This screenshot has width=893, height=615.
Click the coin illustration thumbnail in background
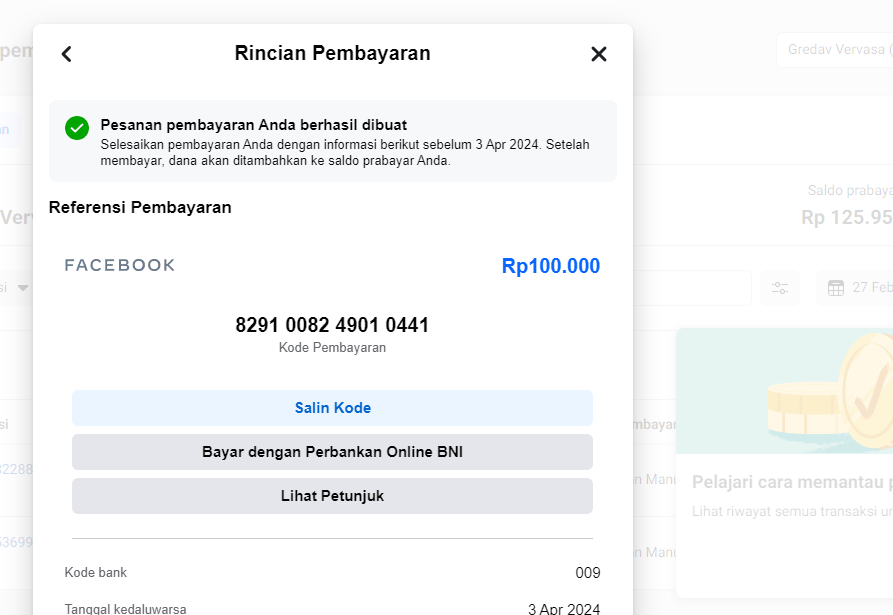click(785, 391)
